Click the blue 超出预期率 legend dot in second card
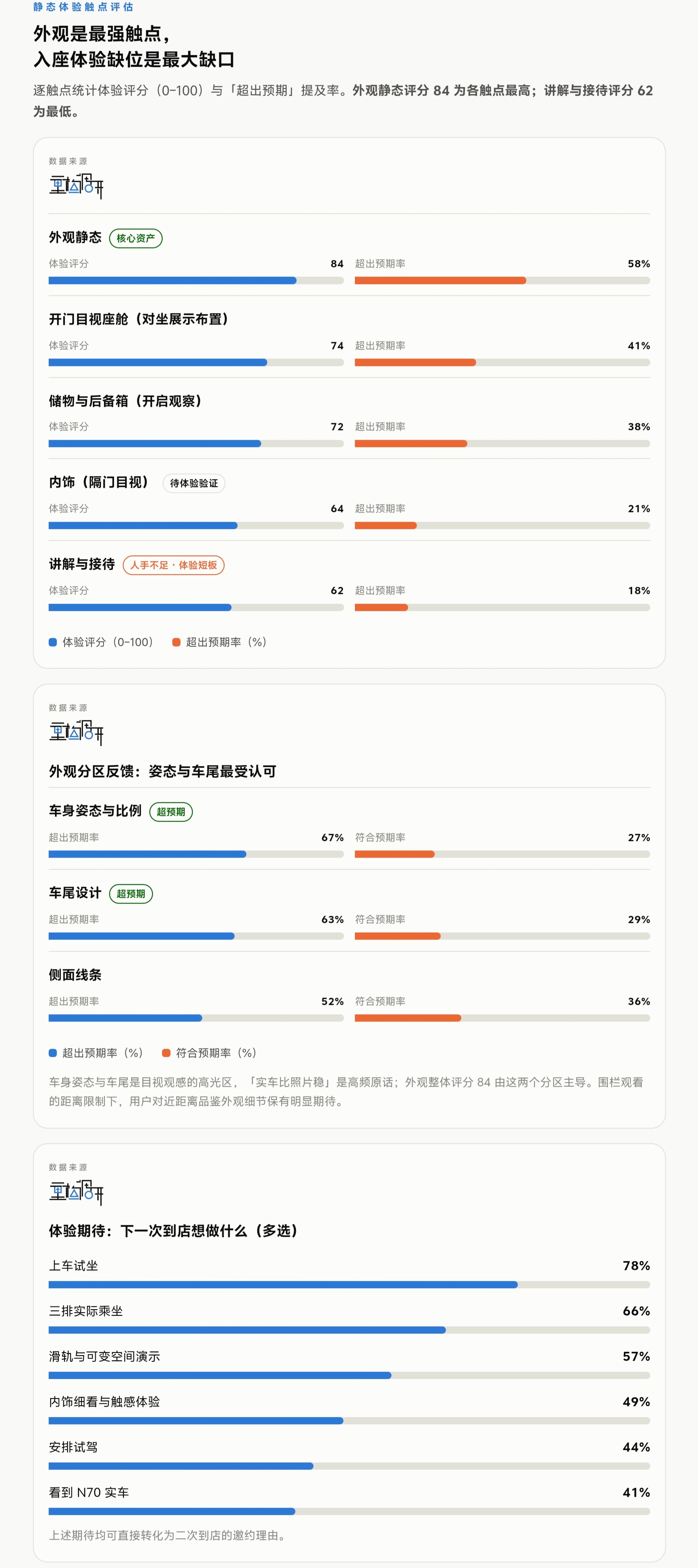The image size is (698, 1568). pyautogui.click(x=53, y=1053)
